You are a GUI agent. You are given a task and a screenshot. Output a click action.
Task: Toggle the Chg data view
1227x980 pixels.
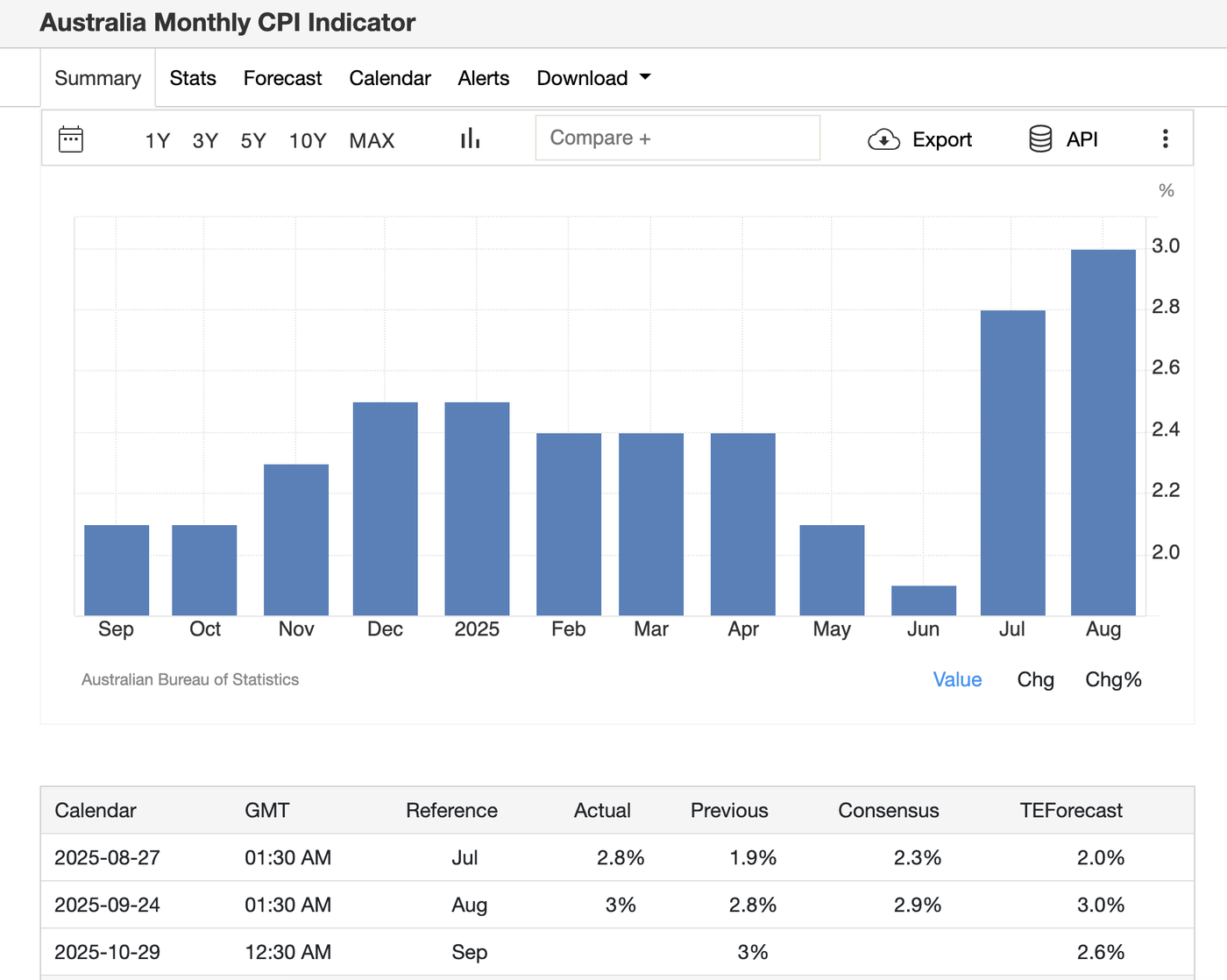(x=1035, y=679)
